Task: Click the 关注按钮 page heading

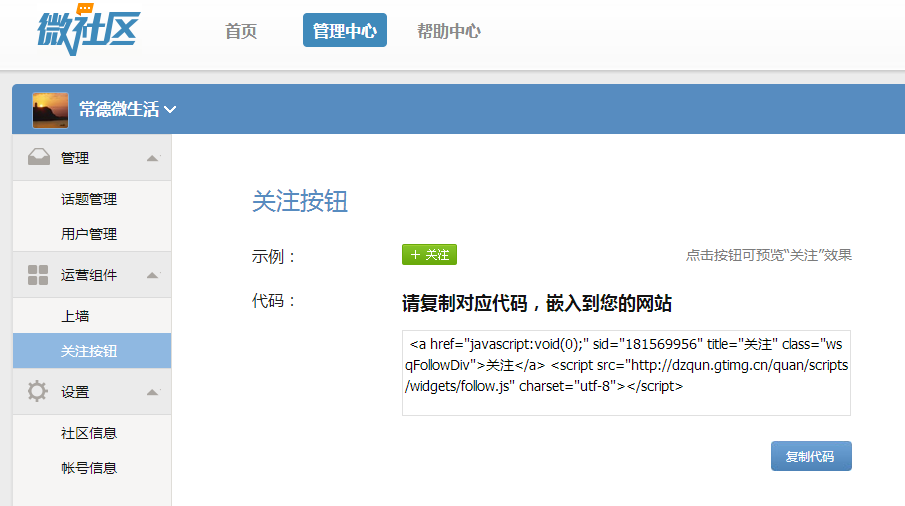Action: click(x=300, y=201)
